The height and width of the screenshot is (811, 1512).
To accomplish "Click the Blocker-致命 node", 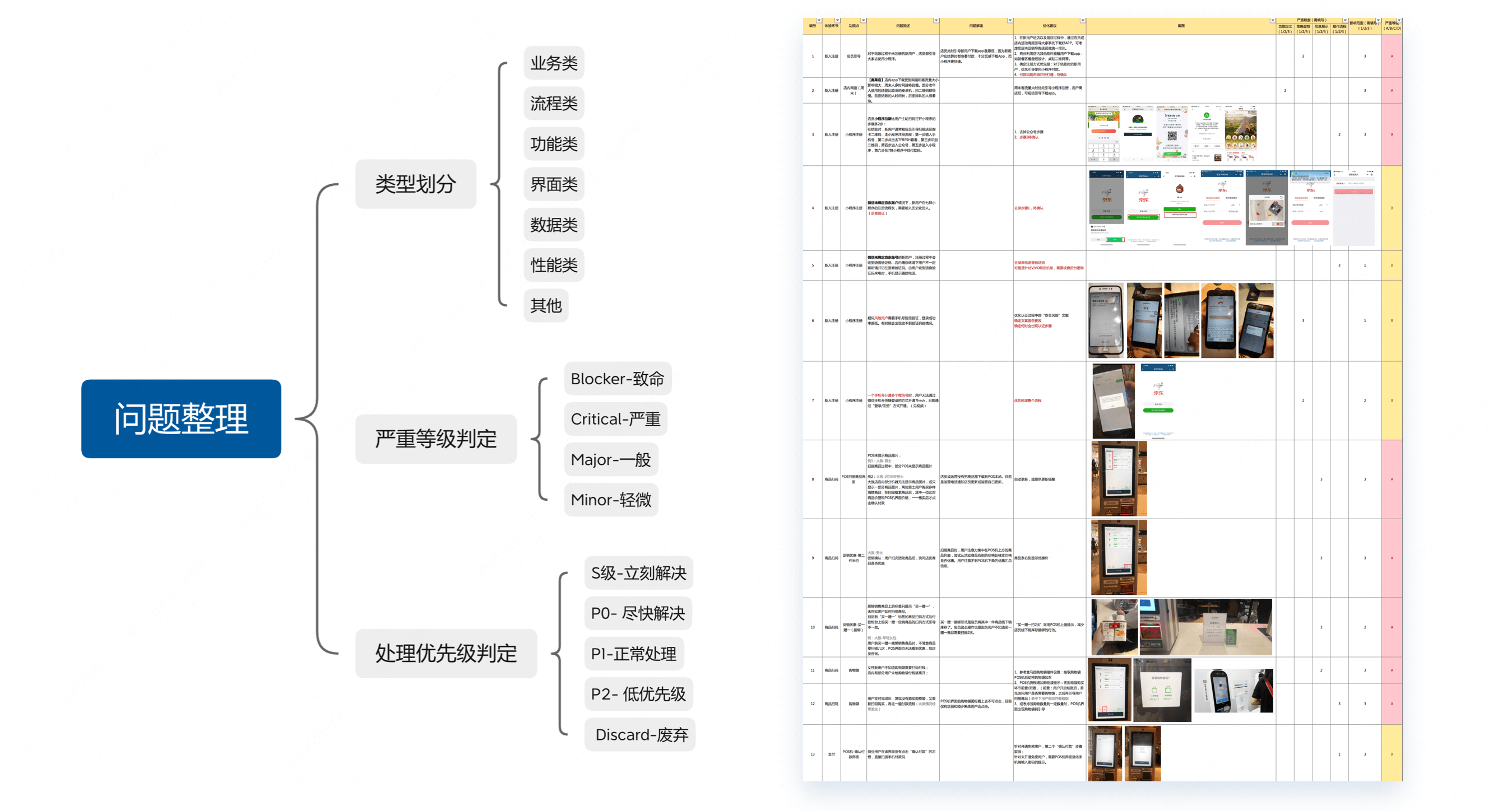I will click(x=617, y=379).
